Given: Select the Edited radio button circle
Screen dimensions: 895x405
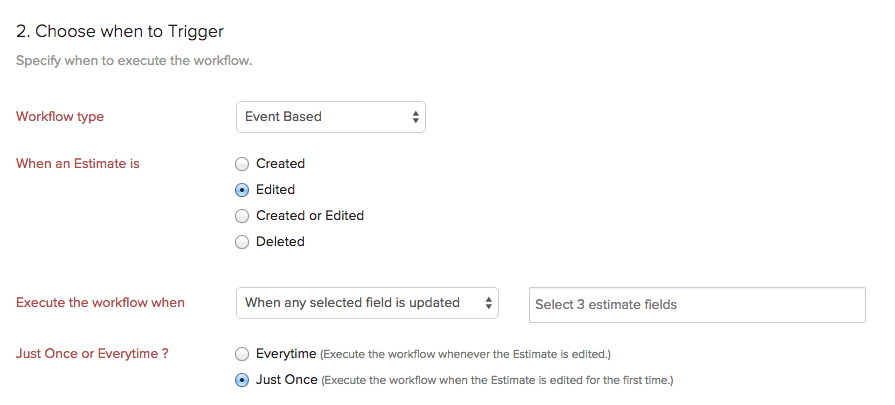Looking at the screenshot, I should (x=242, y=190).
